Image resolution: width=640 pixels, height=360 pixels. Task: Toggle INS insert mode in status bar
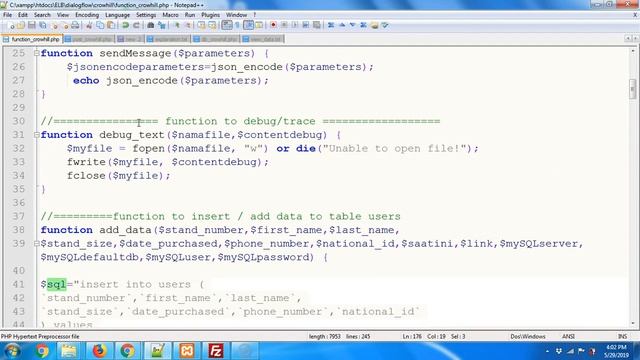[622, 336]
